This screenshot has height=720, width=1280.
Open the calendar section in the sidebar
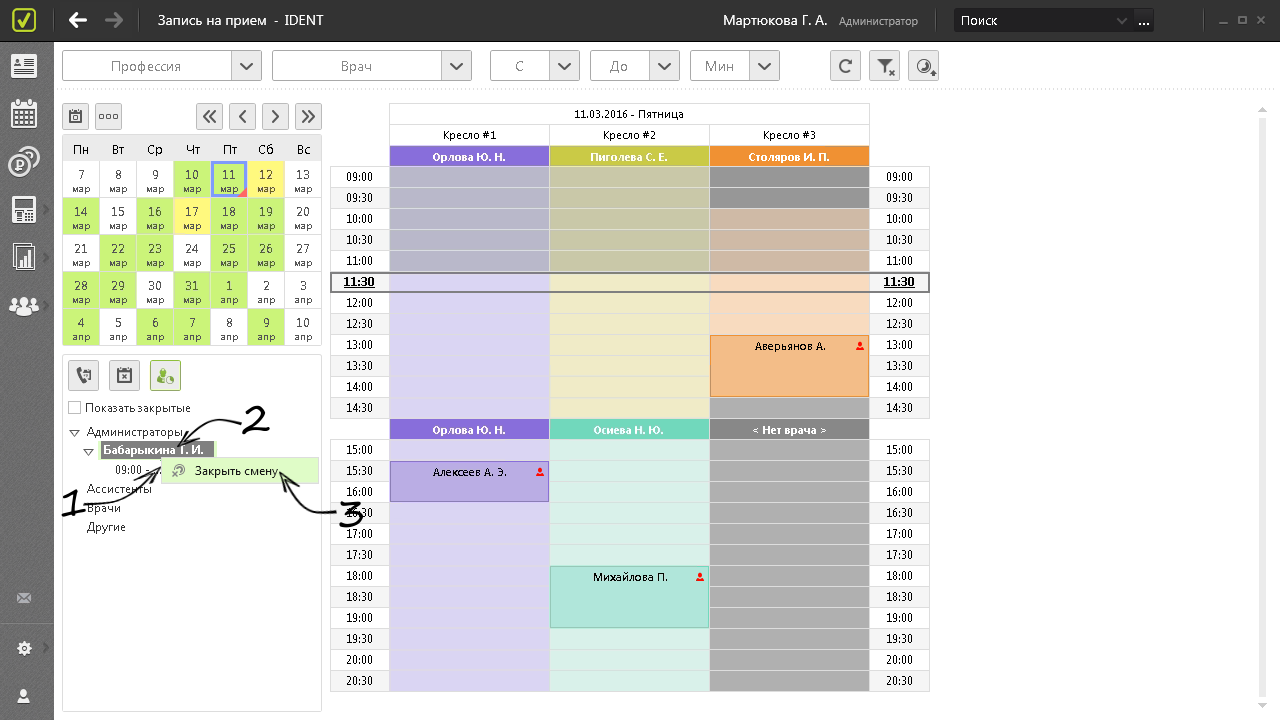click(x=24, y=113)
